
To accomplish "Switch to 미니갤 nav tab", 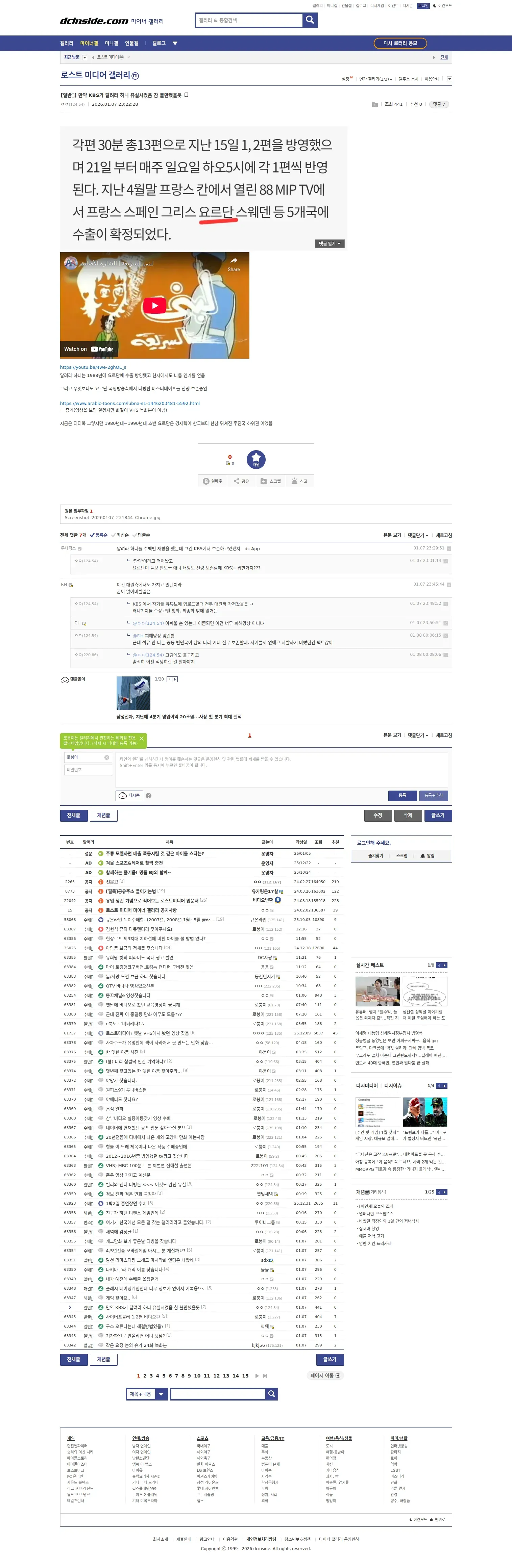I will click(x=112, y=43).
